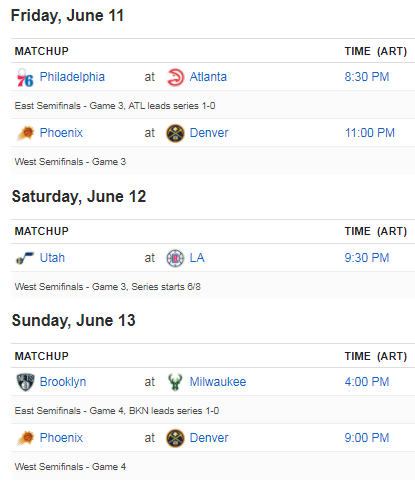Open the Brooklyn team link
The width and height of the screenshot is (415, 481).
63,382
